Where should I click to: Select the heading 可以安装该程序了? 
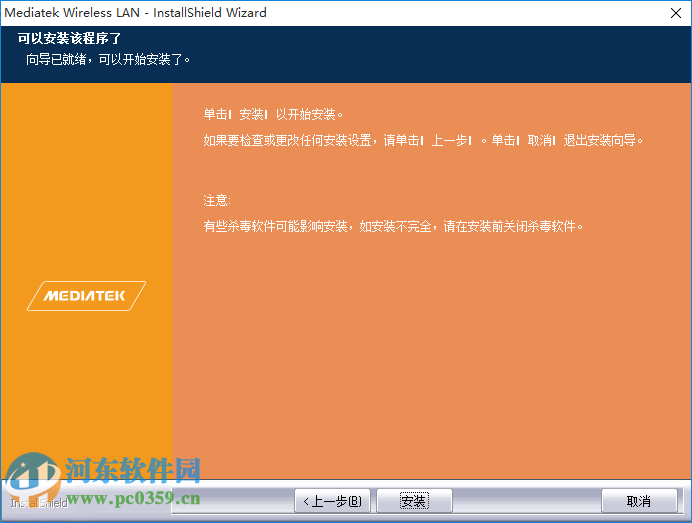coord(69,38)
